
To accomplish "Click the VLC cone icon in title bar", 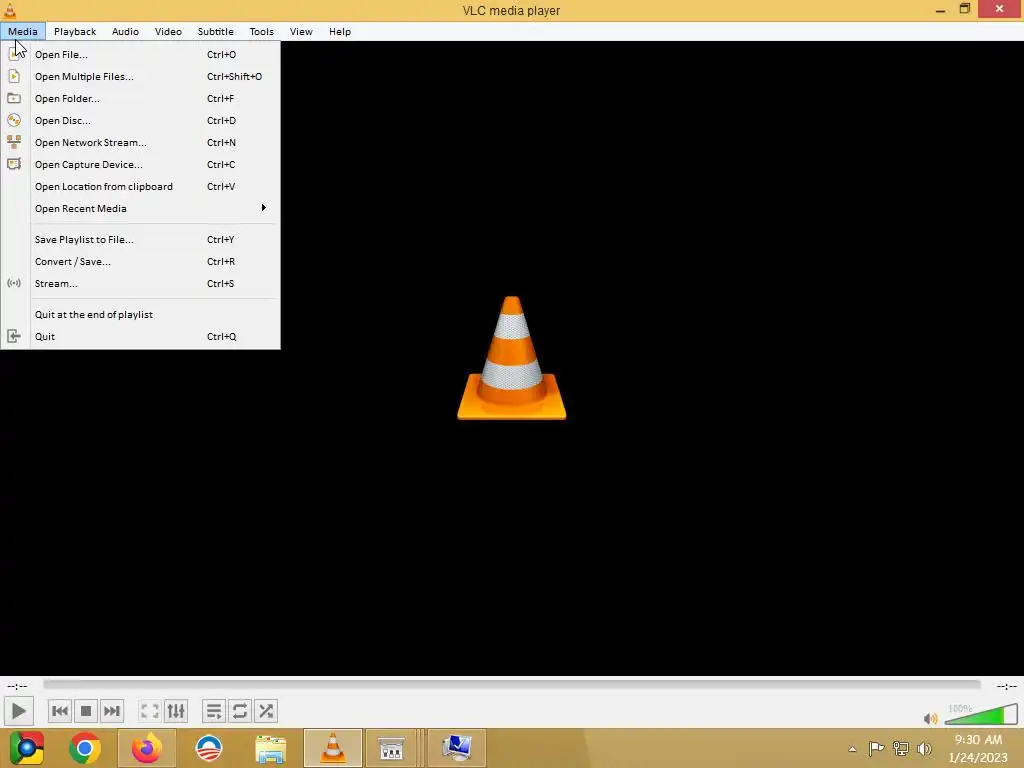I will tap(10, 10).
